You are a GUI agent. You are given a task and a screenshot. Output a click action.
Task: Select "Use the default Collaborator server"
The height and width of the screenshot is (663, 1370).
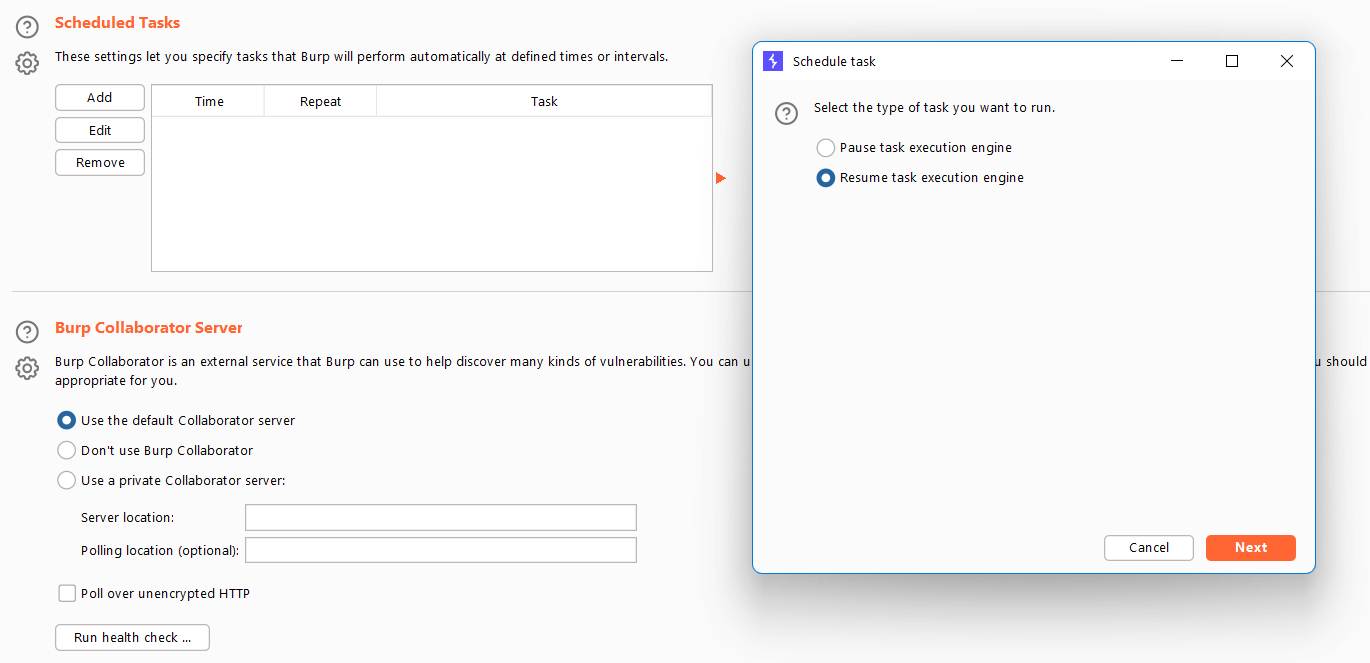click(x=66, y=420)
